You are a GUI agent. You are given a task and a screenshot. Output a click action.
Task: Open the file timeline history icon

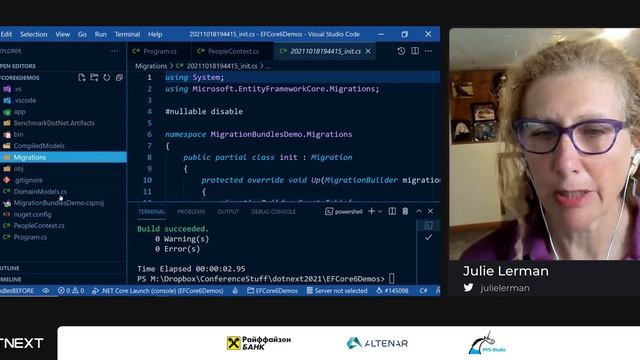401,51
